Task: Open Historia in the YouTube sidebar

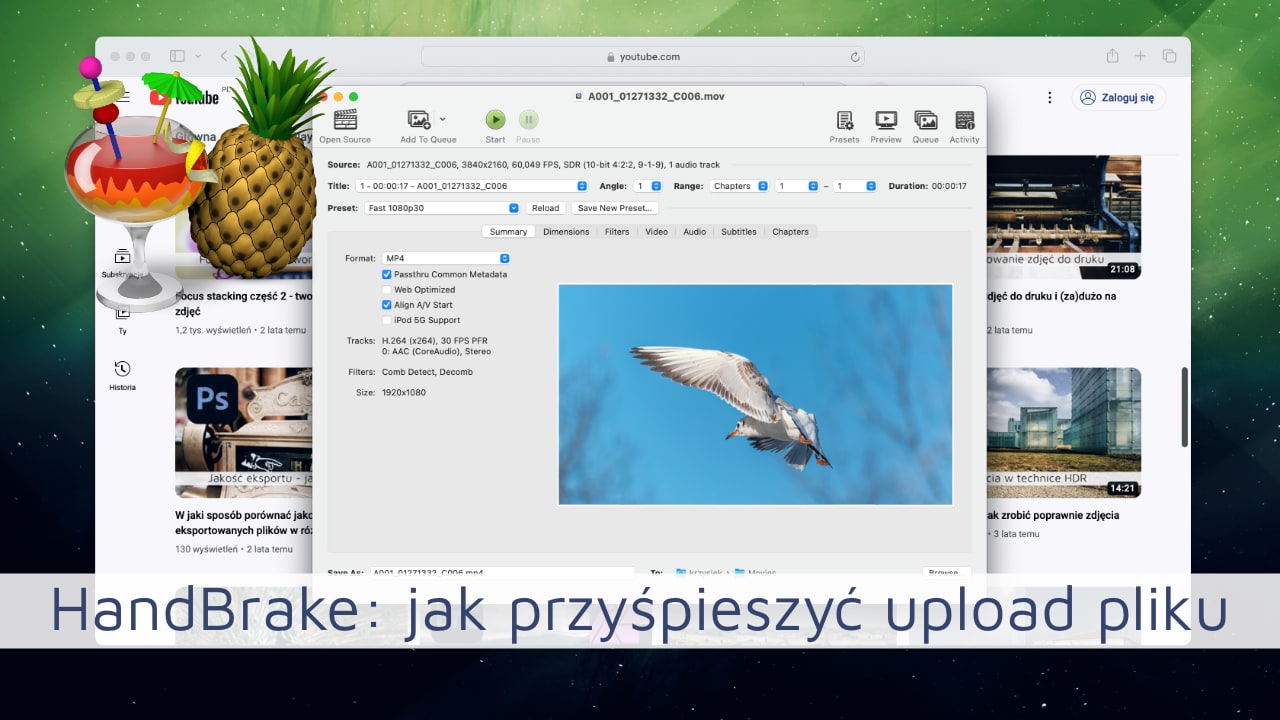Action: click(122, 375)
